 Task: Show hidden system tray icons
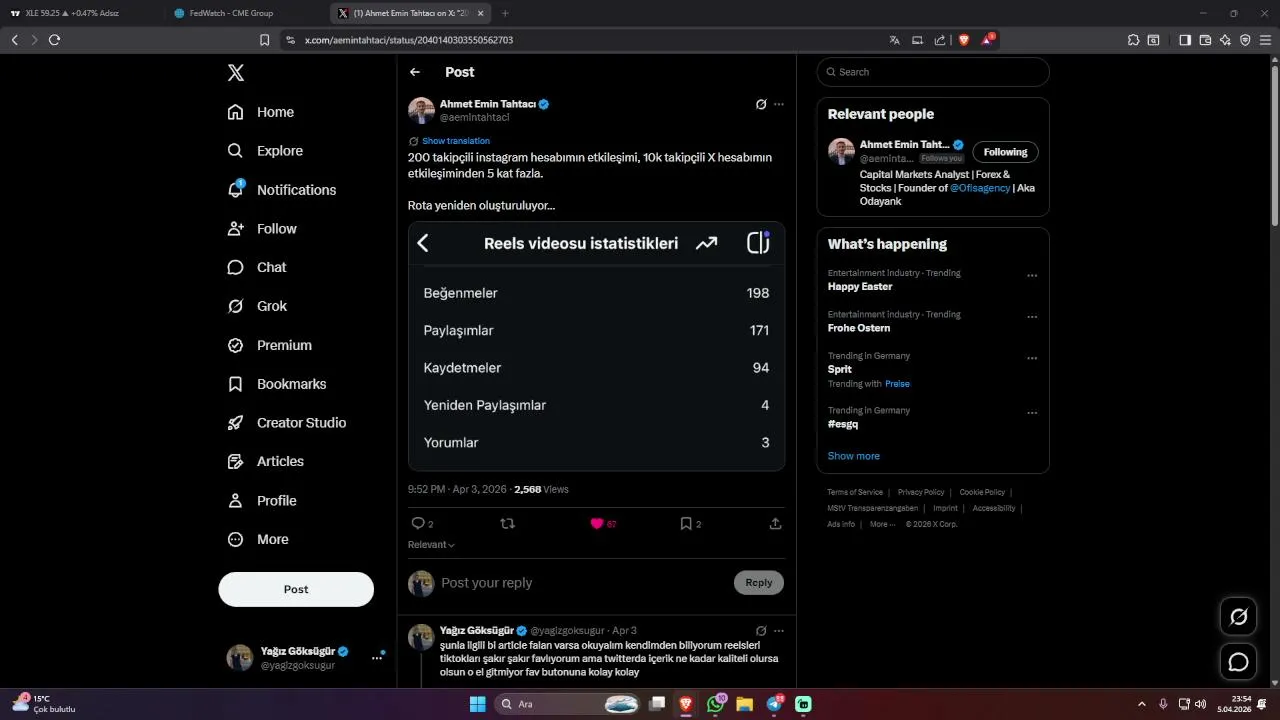1142,704
